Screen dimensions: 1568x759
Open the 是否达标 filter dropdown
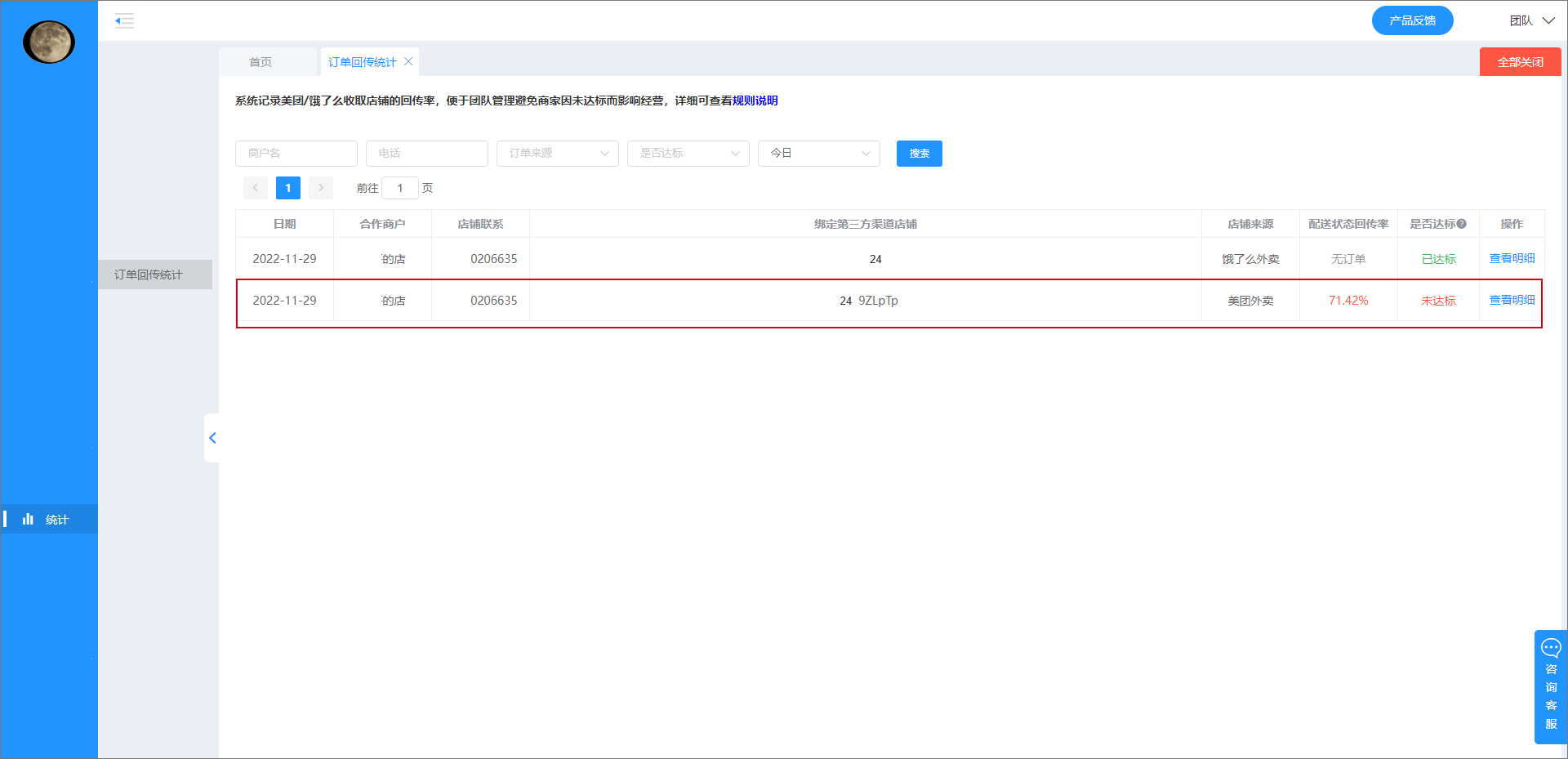point(688,154)
